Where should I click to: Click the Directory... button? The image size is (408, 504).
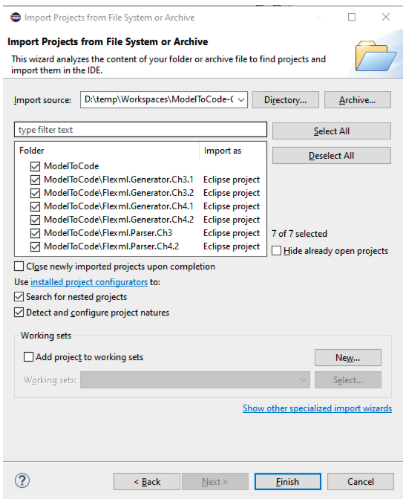coord(285,100)
